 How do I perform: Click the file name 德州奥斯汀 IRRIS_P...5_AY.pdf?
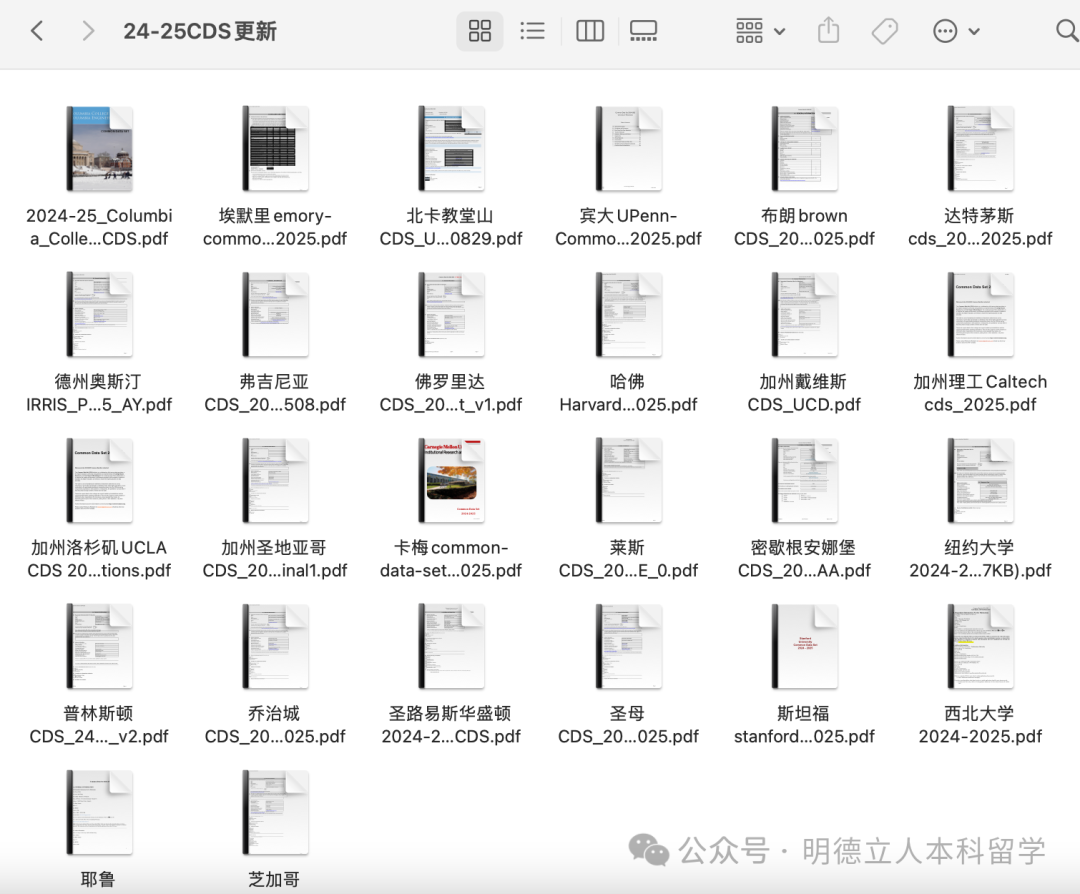[x=99, y=393]
